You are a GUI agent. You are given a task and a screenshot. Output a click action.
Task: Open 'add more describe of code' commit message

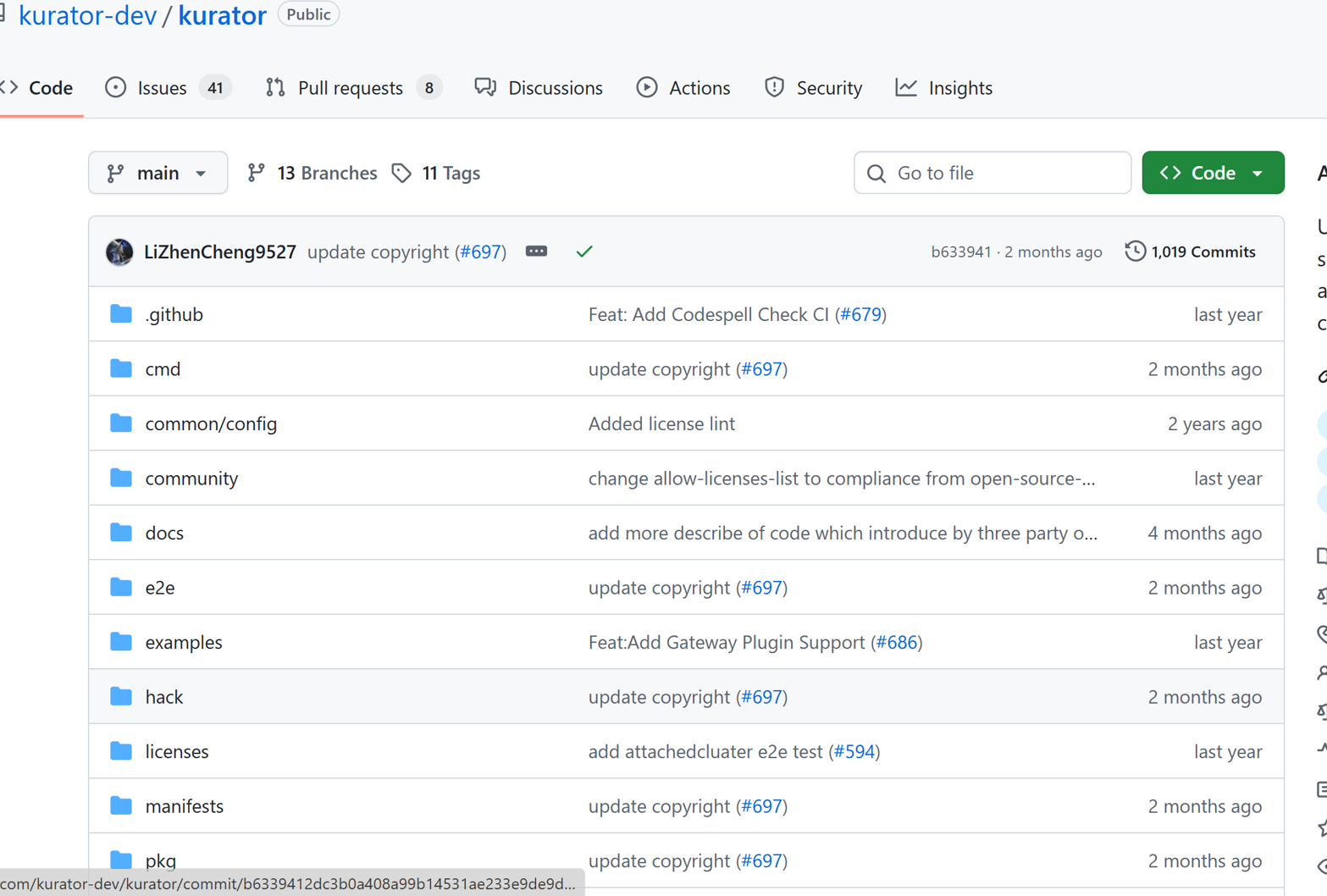coord(843,533)
